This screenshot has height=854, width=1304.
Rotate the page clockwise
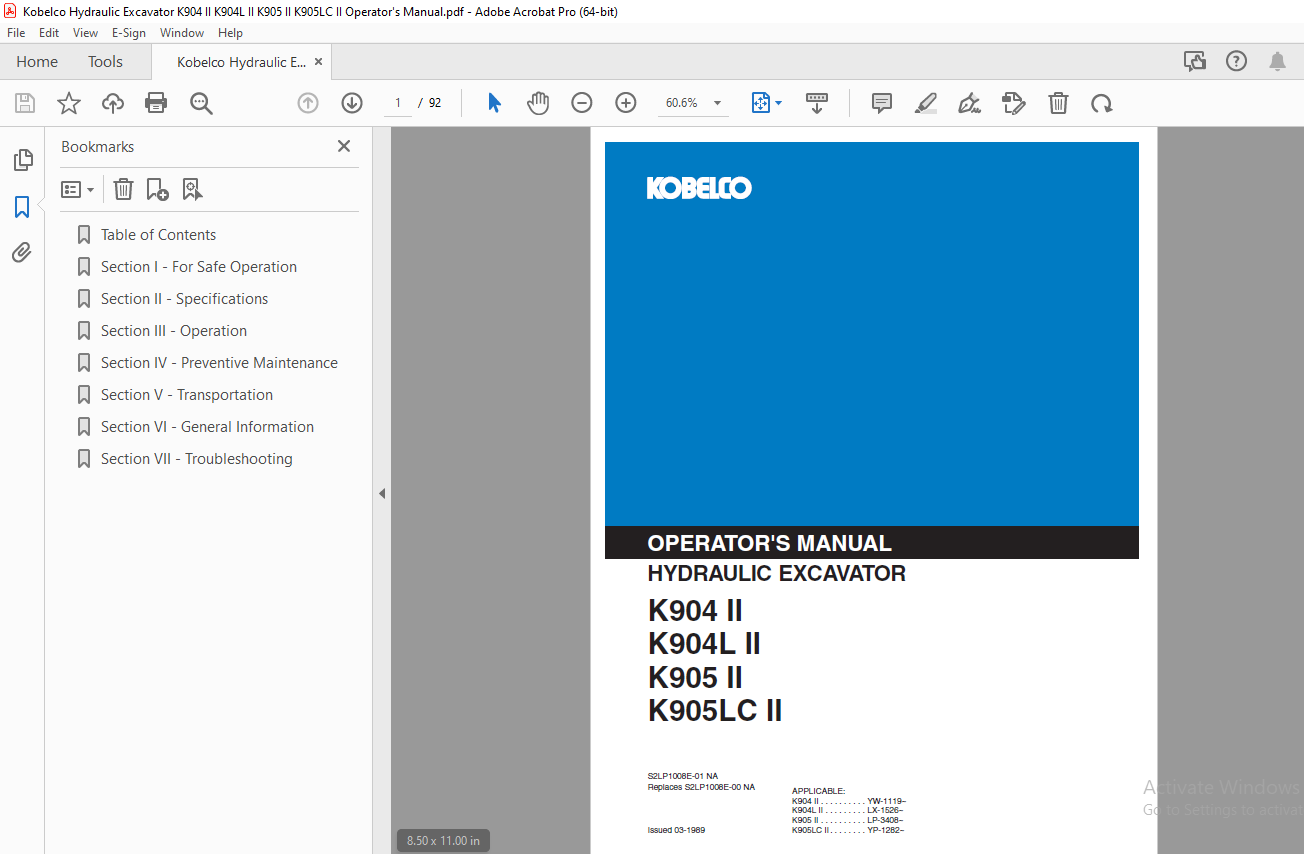click(x=1102, y=103)
